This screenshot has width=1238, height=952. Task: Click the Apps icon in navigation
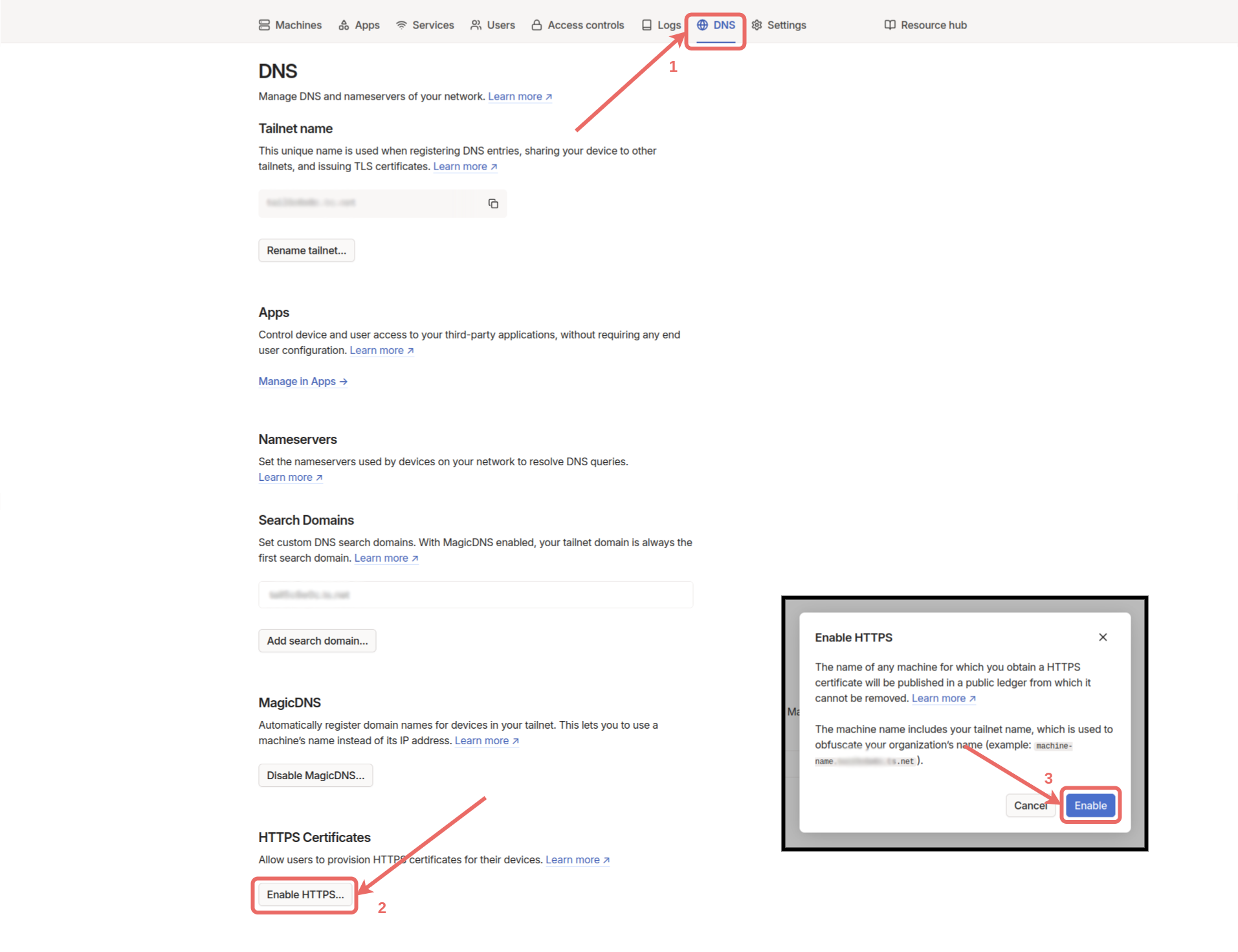coord(344,25)
